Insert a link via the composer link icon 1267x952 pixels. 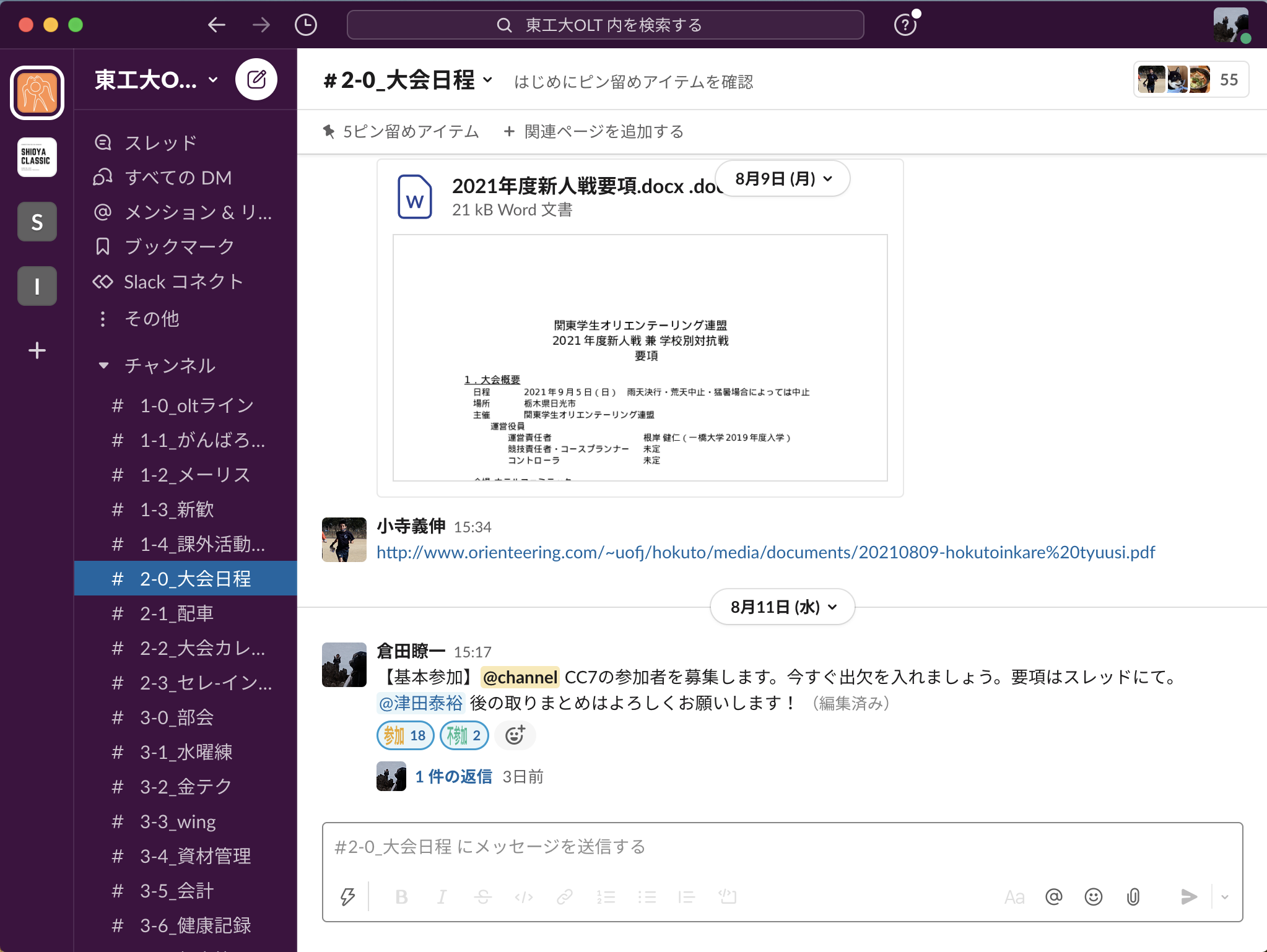[x=565, y=896]
